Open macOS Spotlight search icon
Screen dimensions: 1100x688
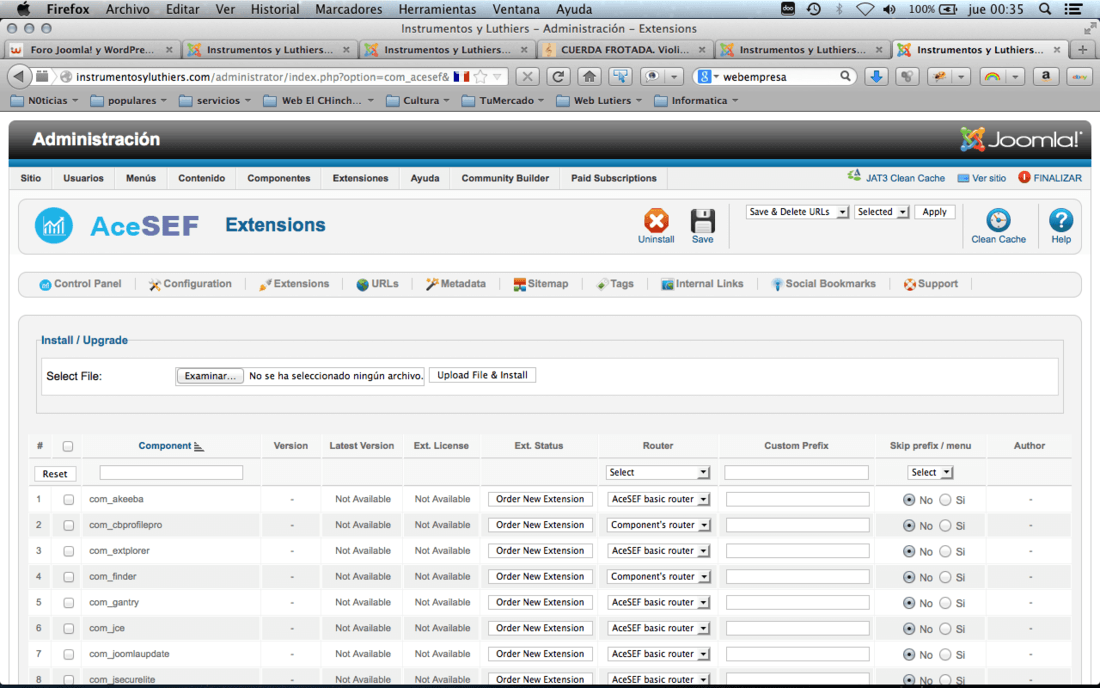click(x=1045, y=9)
